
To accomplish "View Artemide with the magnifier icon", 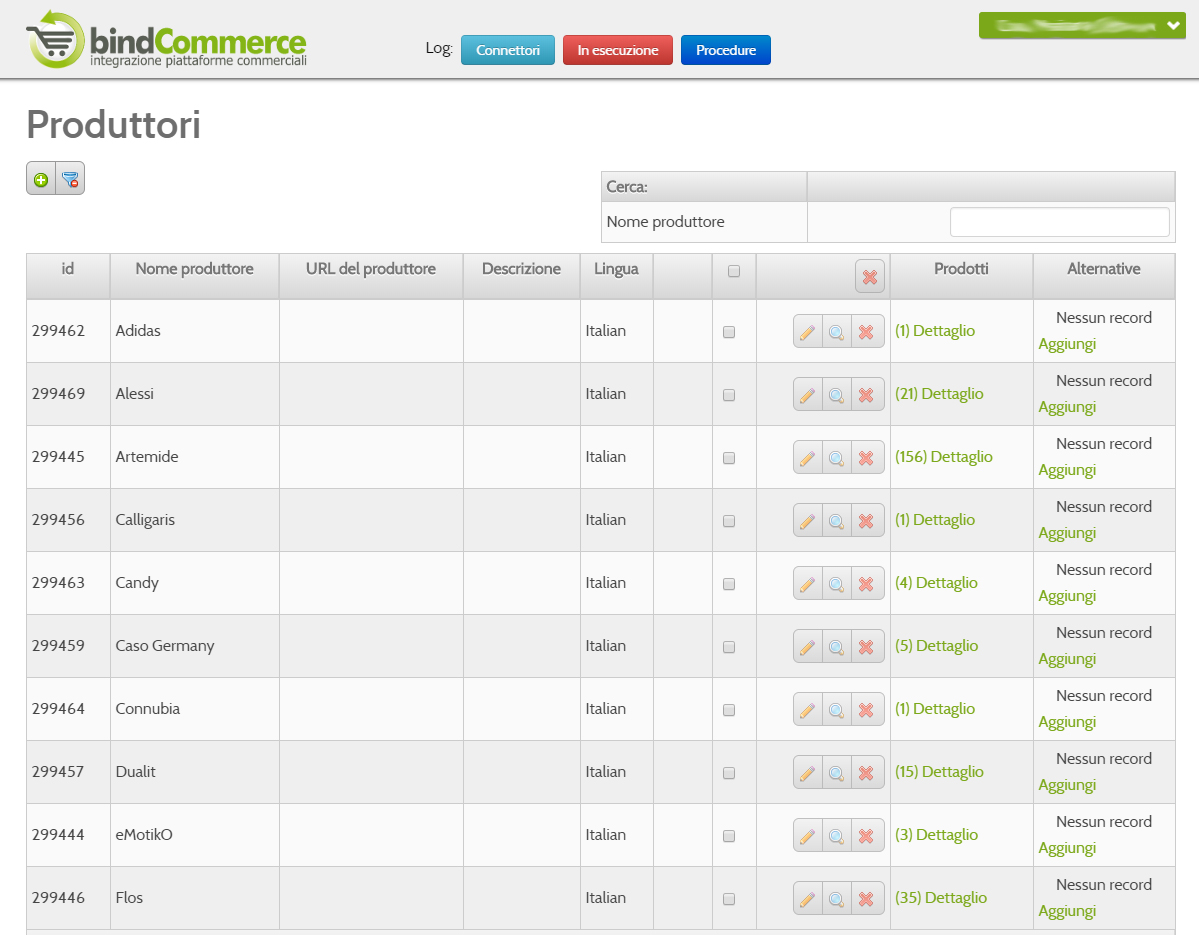I will (x=837, y=458).
